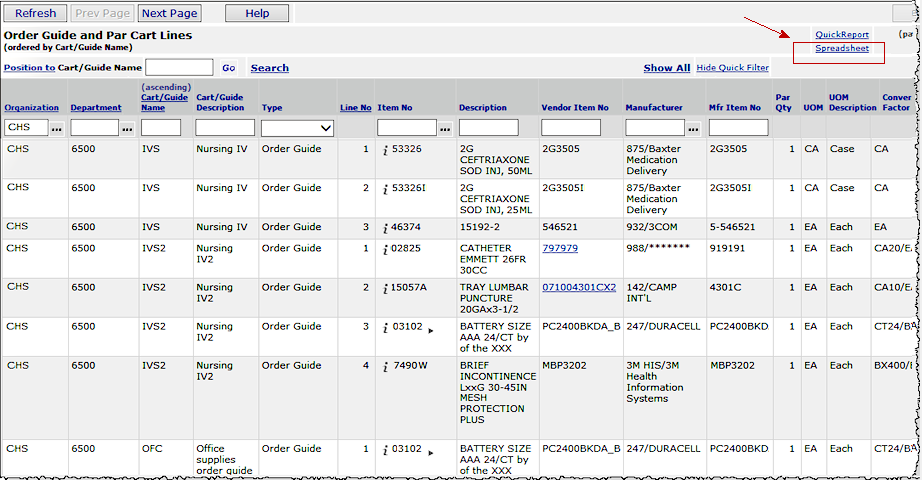
Task: Open the Department filter lookup button
Action: pyautogui.click(x=127, y=128)
